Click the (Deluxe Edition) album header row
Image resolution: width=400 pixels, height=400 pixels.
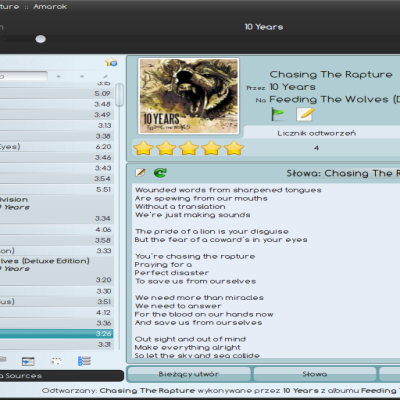57,265
